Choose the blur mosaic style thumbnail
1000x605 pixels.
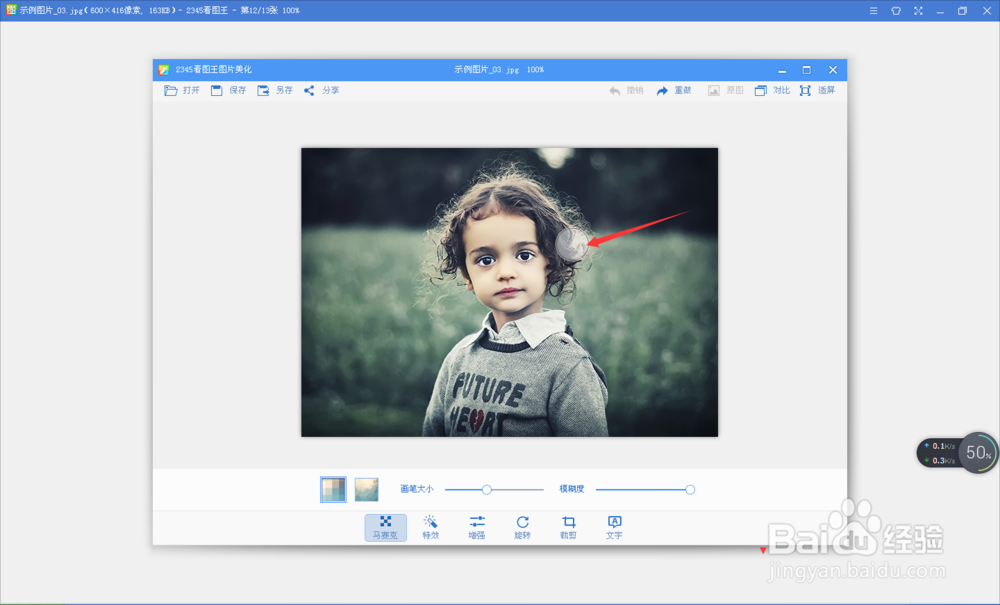[x=367, y=490]
